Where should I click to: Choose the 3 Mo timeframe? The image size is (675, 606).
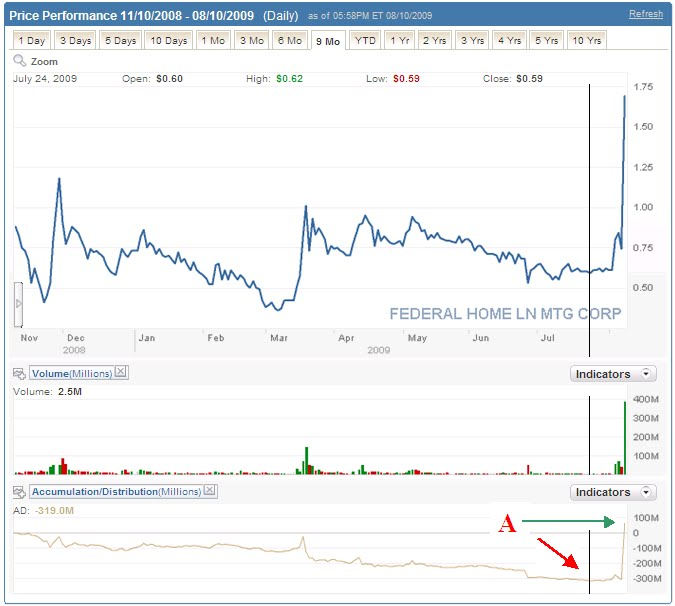(x=252, y=40)
